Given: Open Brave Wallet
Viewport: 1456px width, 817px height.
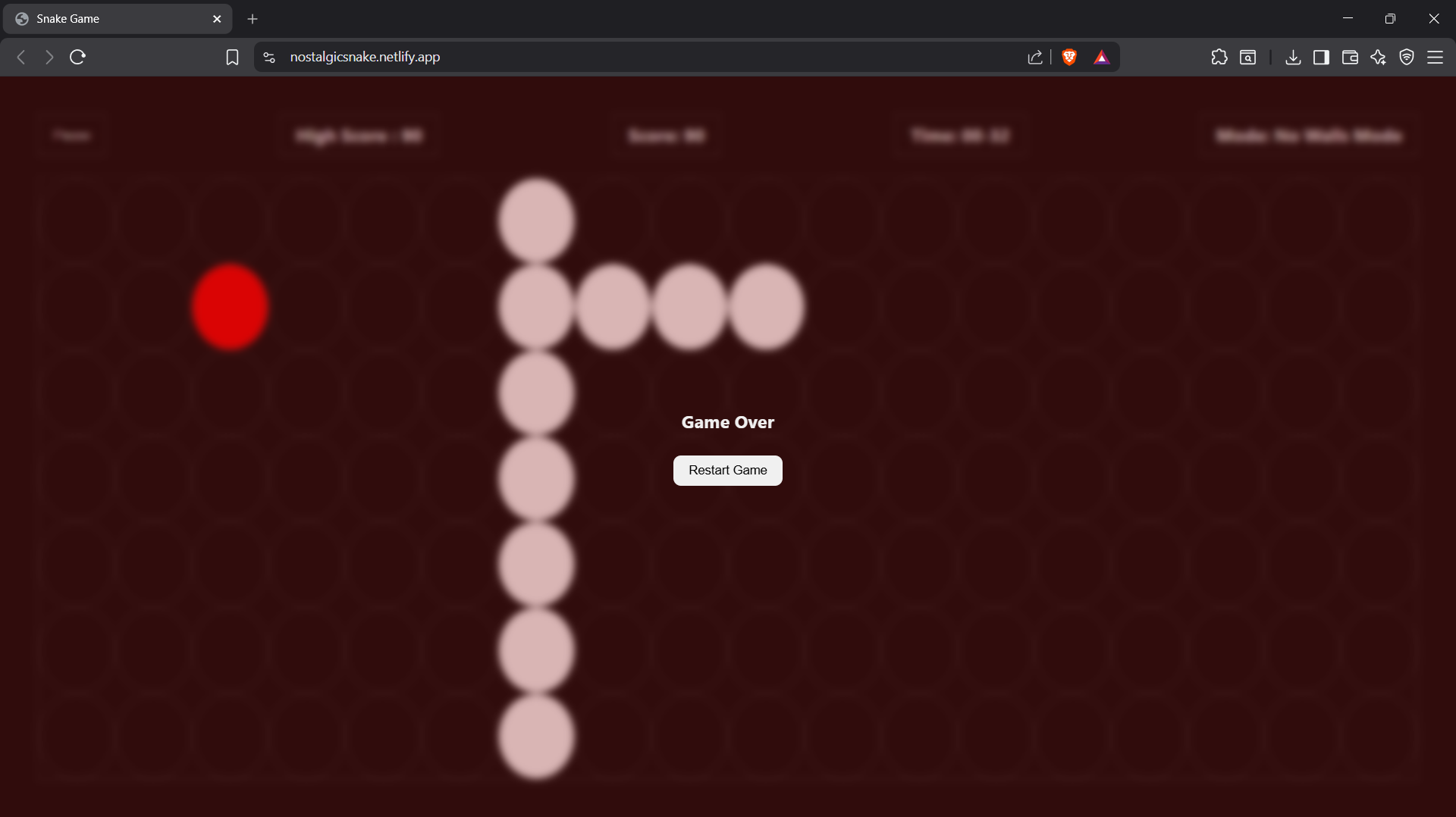Looking at the screenshot, I should point(1351,57).
